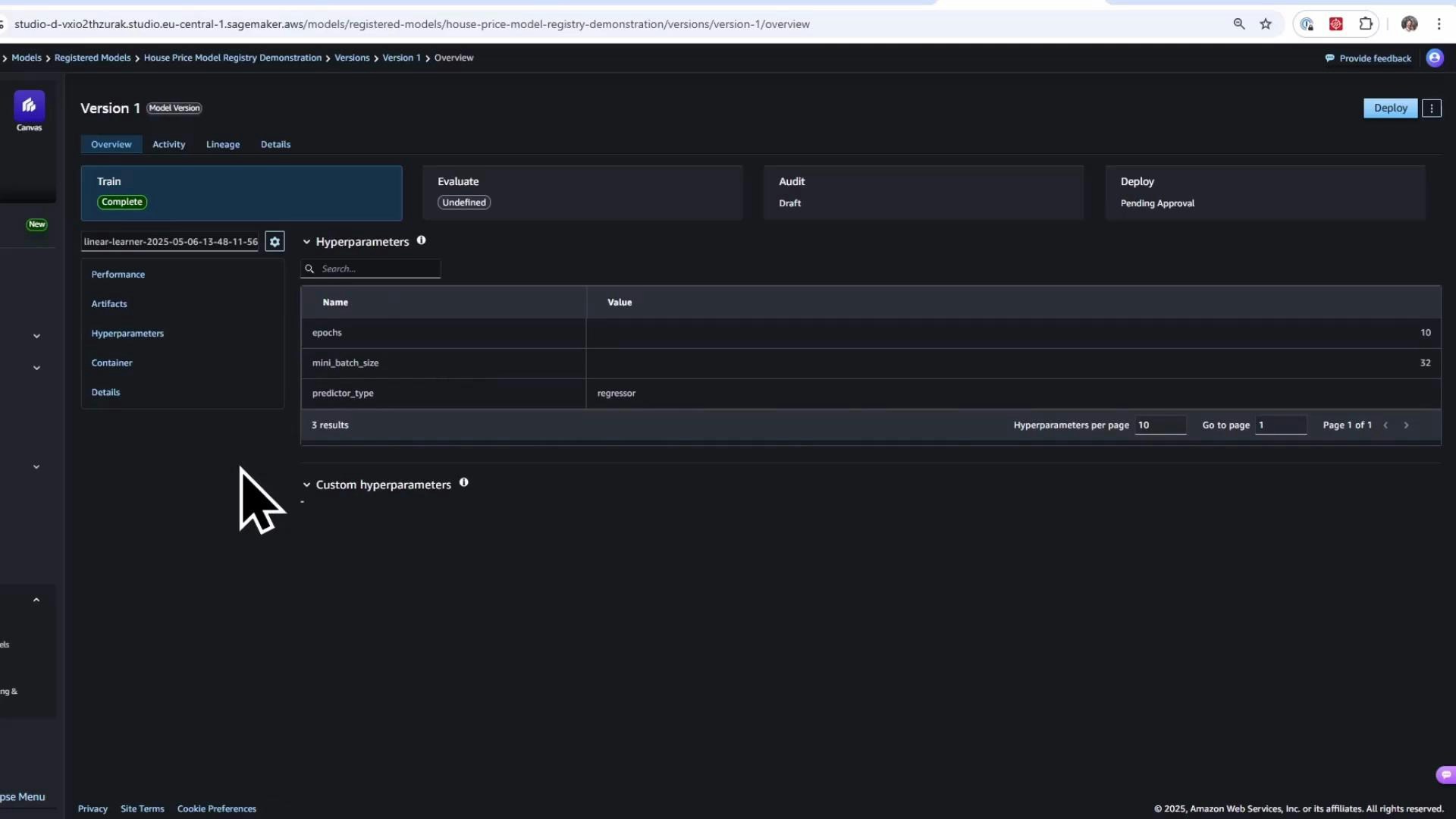This screenshot has width=1456, height=819.
Task: Select the Evaluate stage card
Action: coord(582,193)
